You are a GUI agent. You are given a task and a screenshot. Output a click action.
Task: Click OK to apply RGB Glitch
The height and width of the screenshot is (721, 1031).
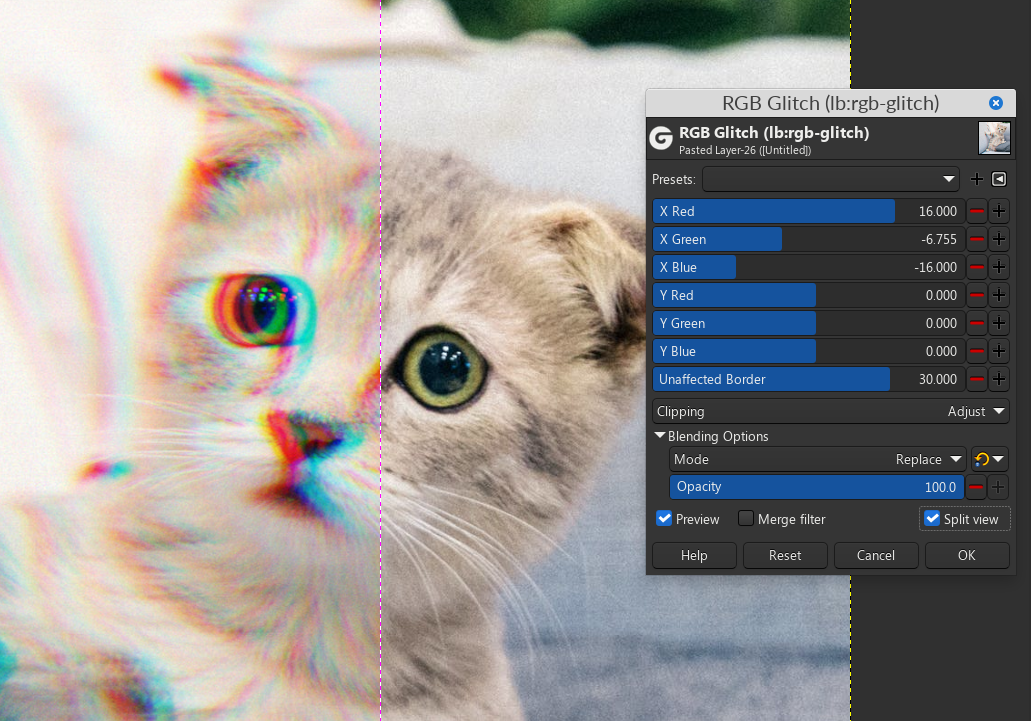[x=967, y=555]
